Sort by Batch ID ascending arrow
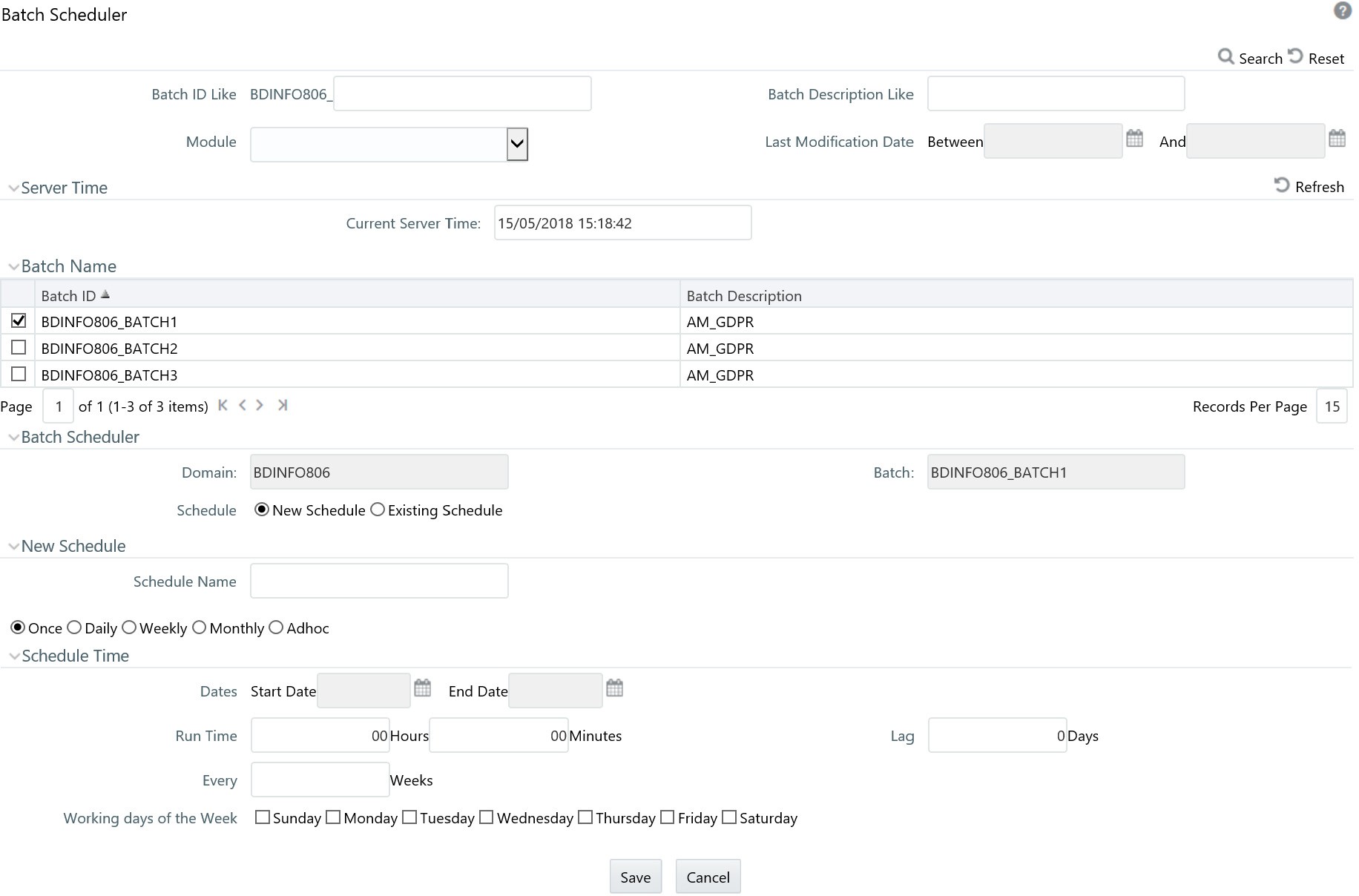 click(105, 294)
